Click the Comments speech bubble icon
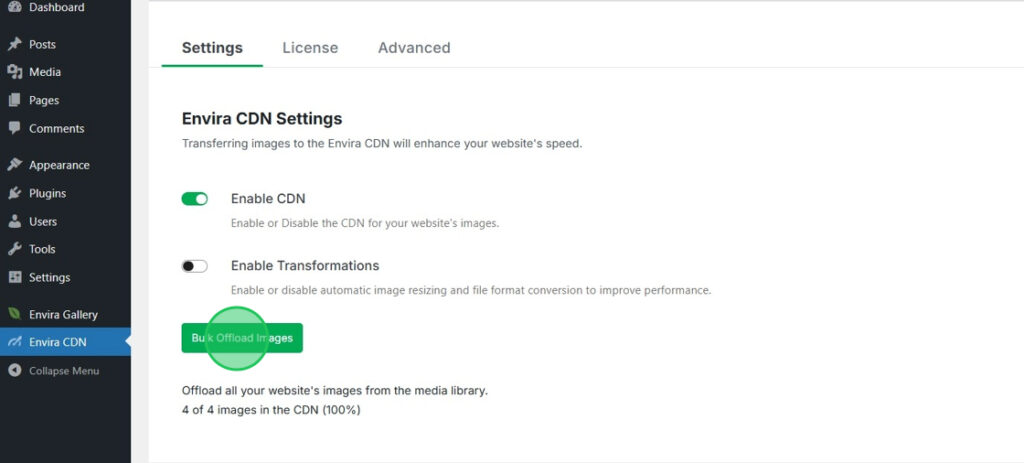This screenshot has width=1024, height=463. 14,128
